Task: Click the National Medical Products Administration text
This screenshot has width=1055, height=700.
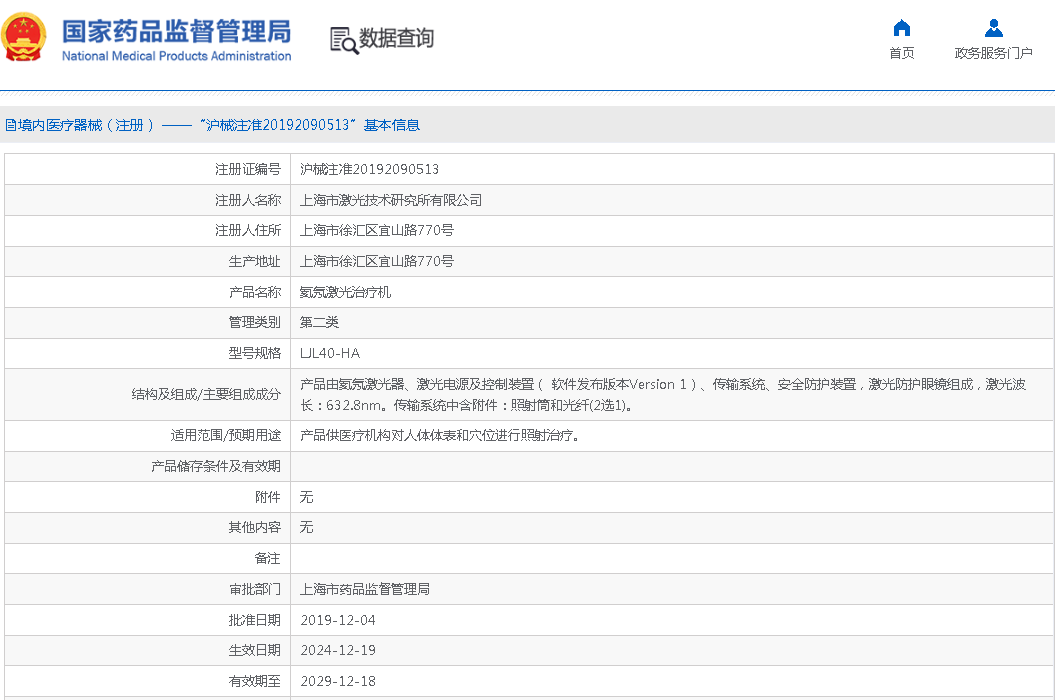Action: pyautogui.click(x=176, y=57)
